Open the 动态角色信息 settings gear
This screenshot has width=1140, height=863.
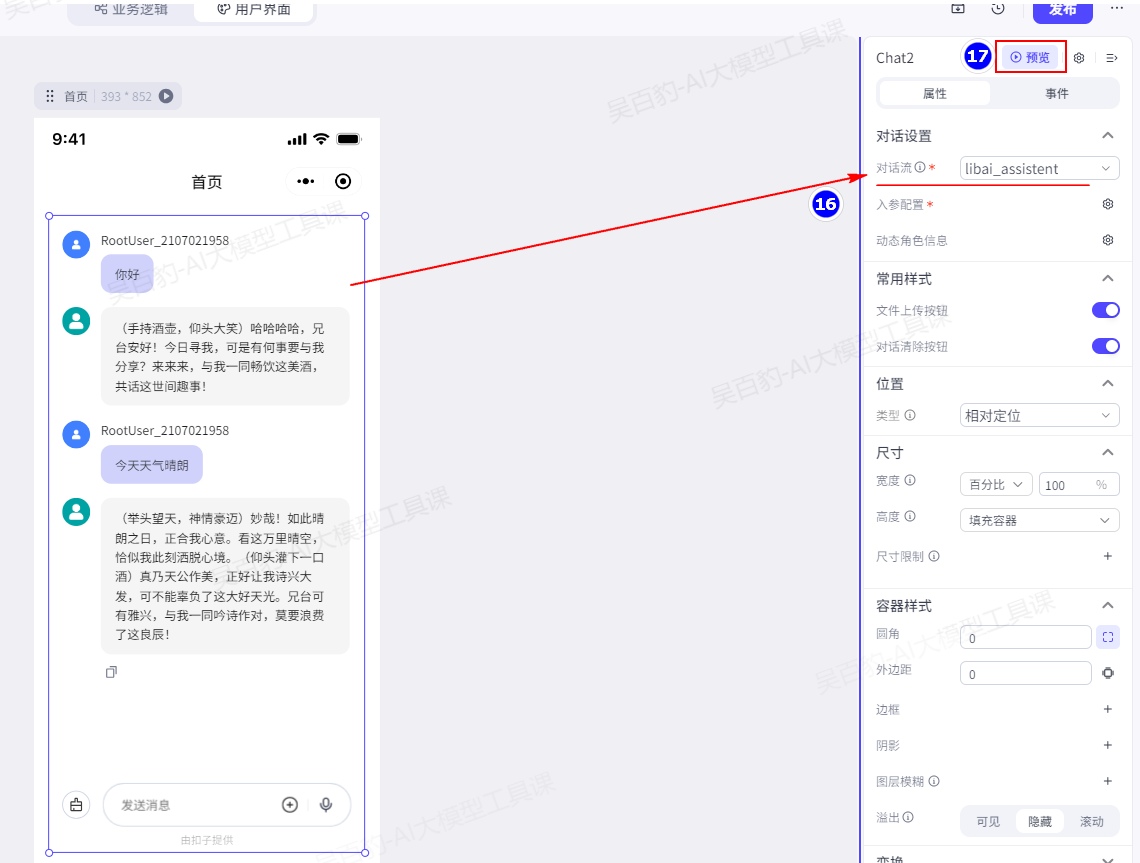1107,240
